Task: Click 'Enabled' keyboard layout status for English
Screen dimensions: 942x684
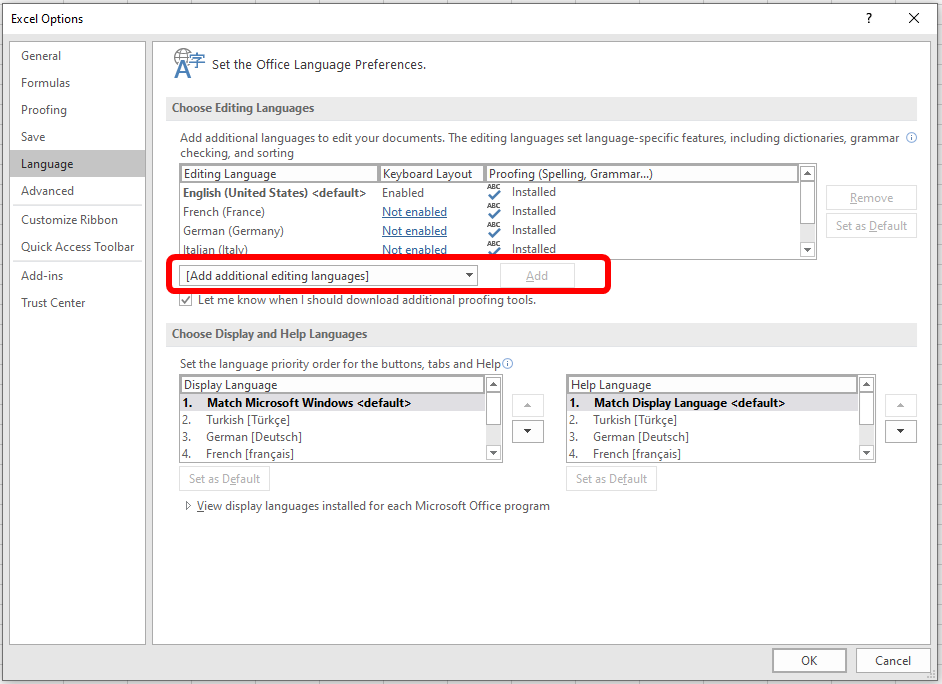Action: coord(403,193)
